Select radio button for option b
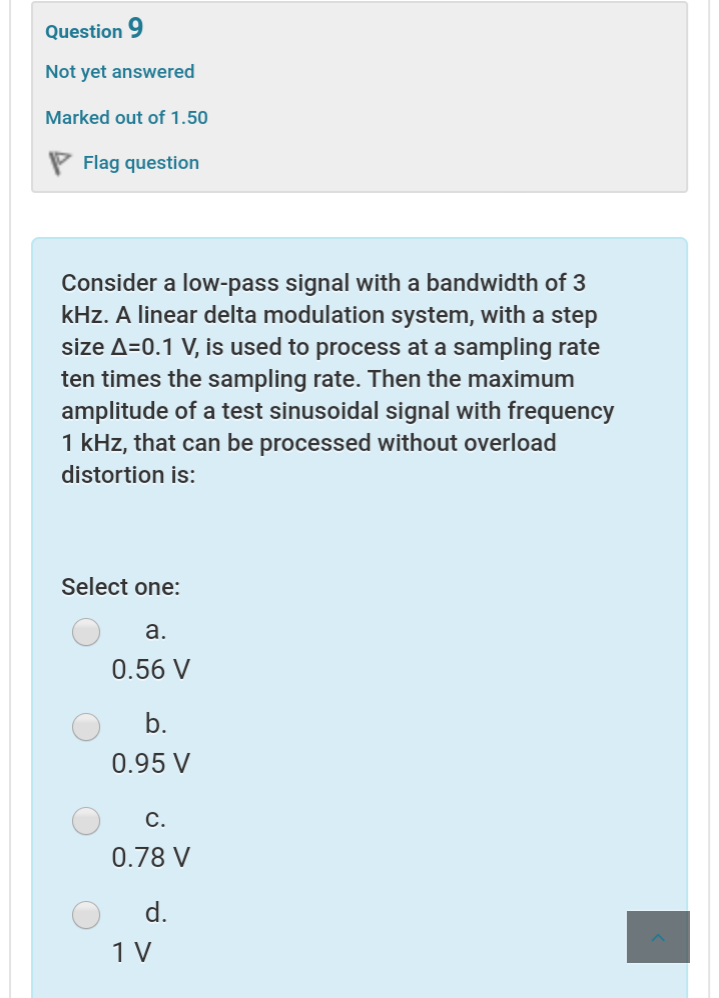The width and height of the screenshot is (719, 998). 86,727
